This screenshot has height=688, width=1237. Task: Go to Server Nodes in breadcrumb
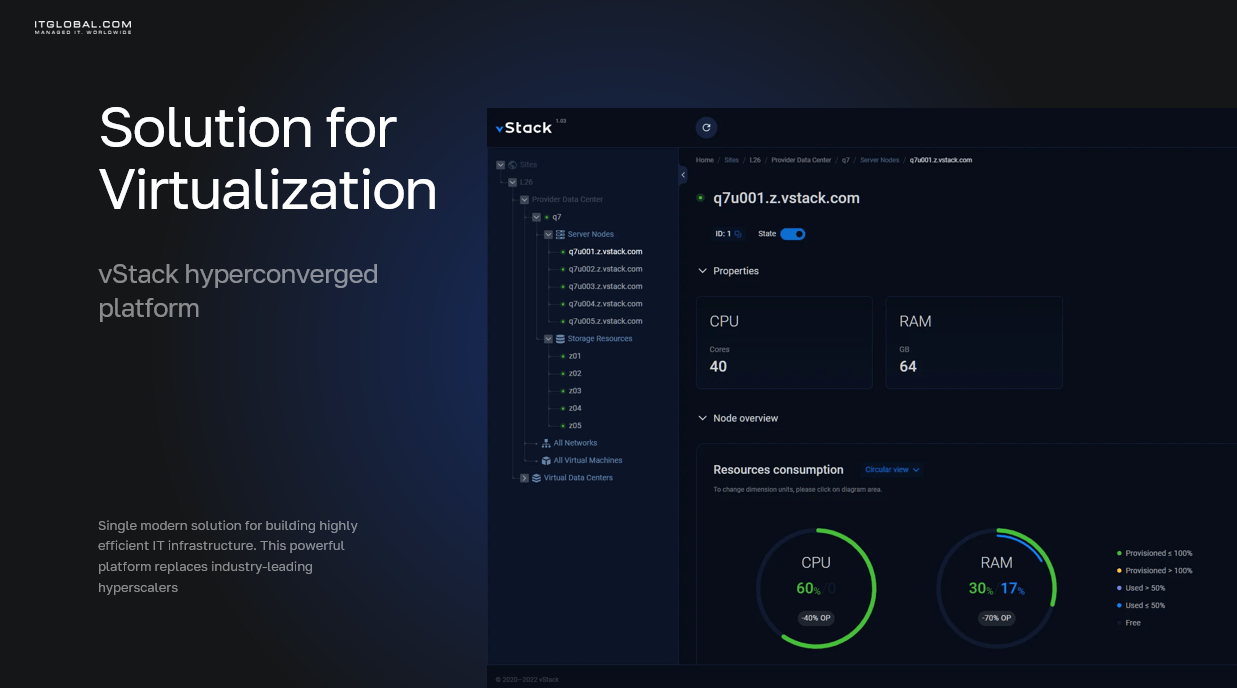878,160
